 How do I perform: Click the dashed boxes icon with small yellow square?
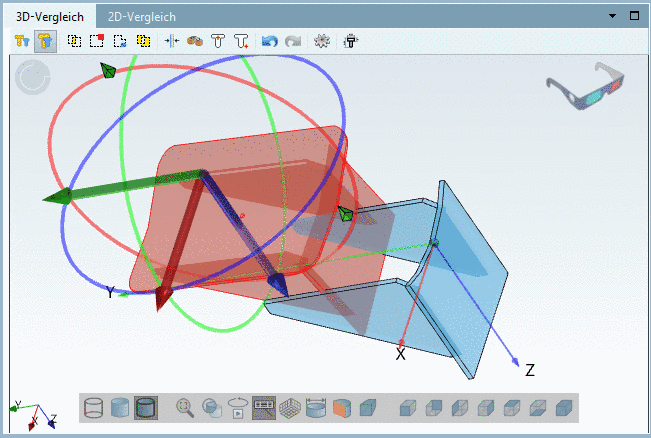[74, 41]
